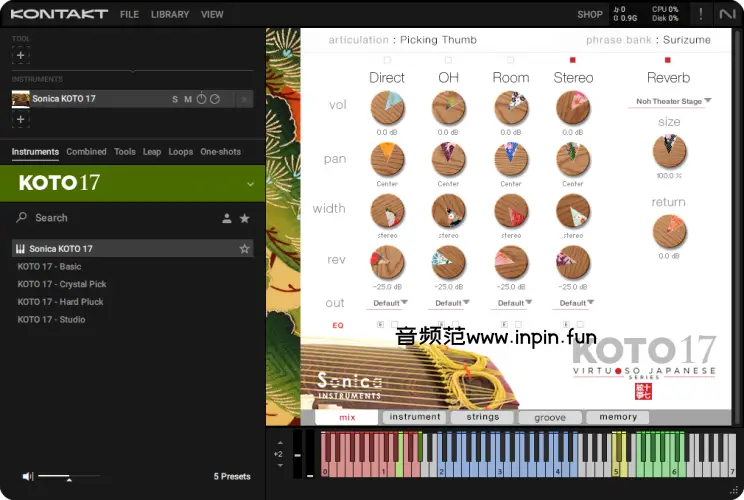Toggle the Direct channel EQ enable checkbox
The image size is (744, 500).
(394, 324)
